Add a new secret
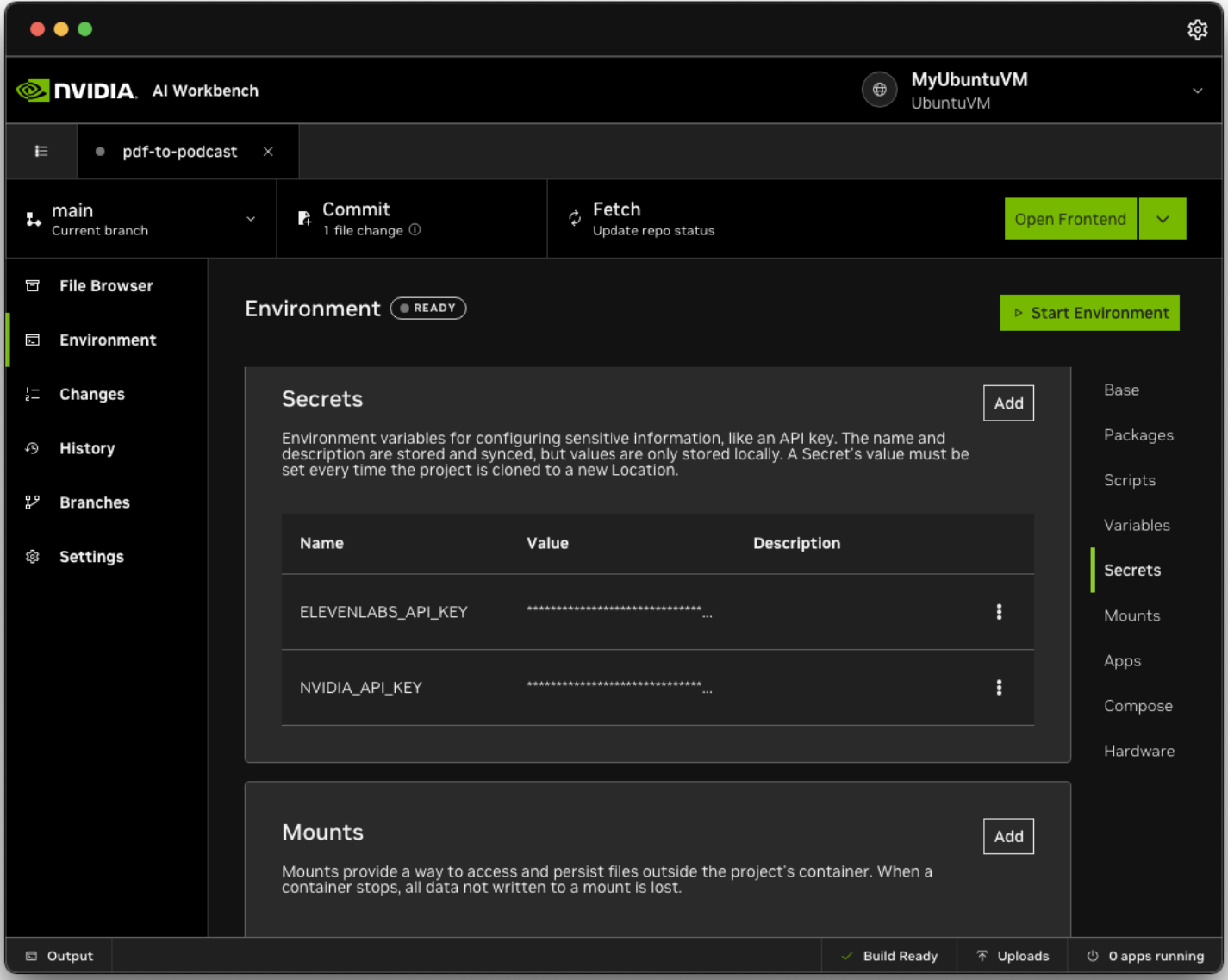 (1008, 403)
